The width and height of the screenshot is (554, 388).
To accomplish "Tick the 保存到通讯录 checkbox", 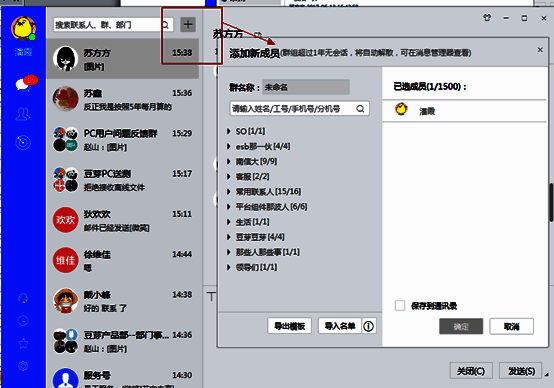I will point(400,305).
